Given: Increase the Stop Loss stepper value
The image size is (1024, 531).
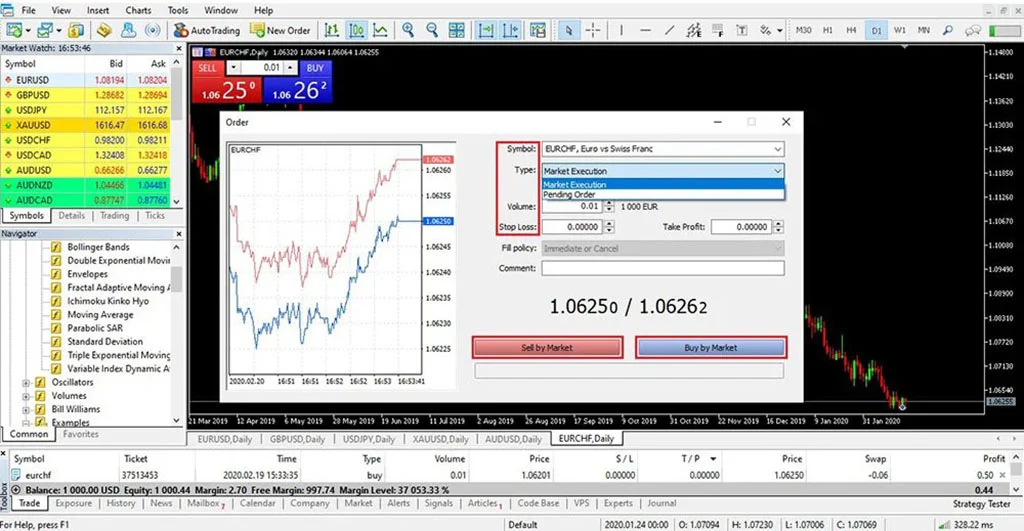Looking at the screenshot, I should pos(609,224).
